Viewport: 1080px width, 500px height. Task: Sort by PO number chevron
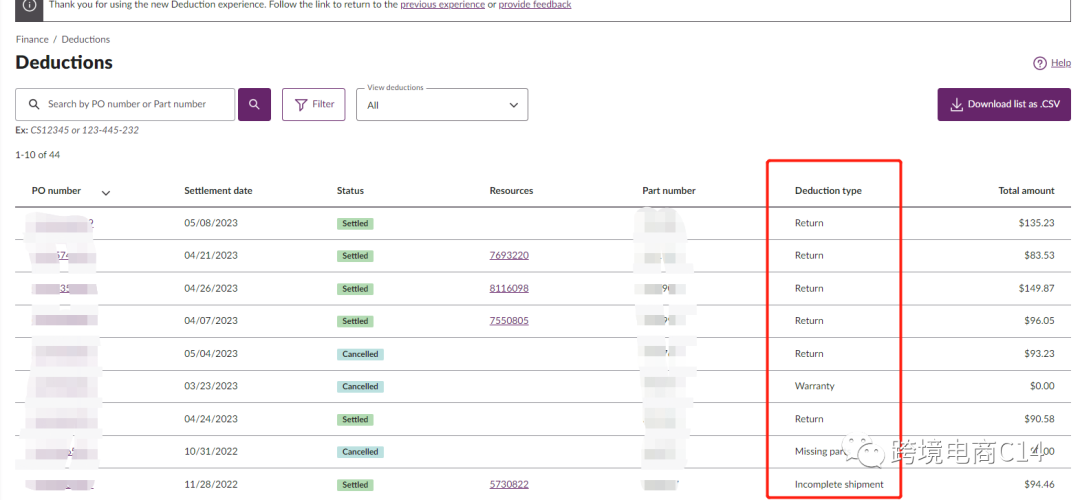[x=106, y=192]
